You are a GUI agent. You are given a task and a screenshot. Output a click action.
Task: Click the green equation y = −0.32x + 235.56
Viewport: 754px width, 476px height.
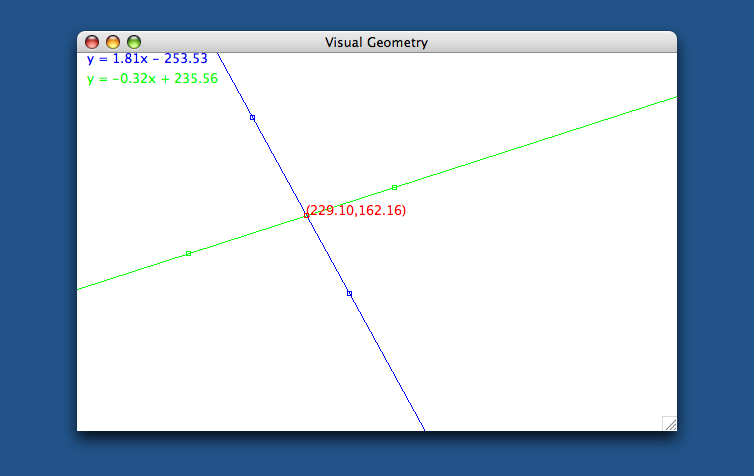click(x=152, y=79)
